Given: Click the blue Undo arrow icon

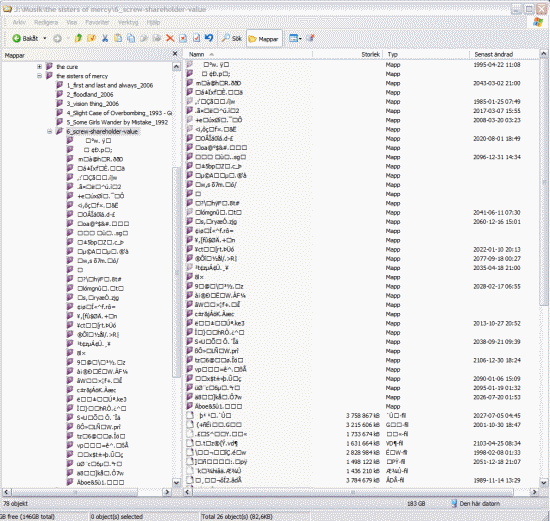Looking at the screenshot, I should (209, 38).
